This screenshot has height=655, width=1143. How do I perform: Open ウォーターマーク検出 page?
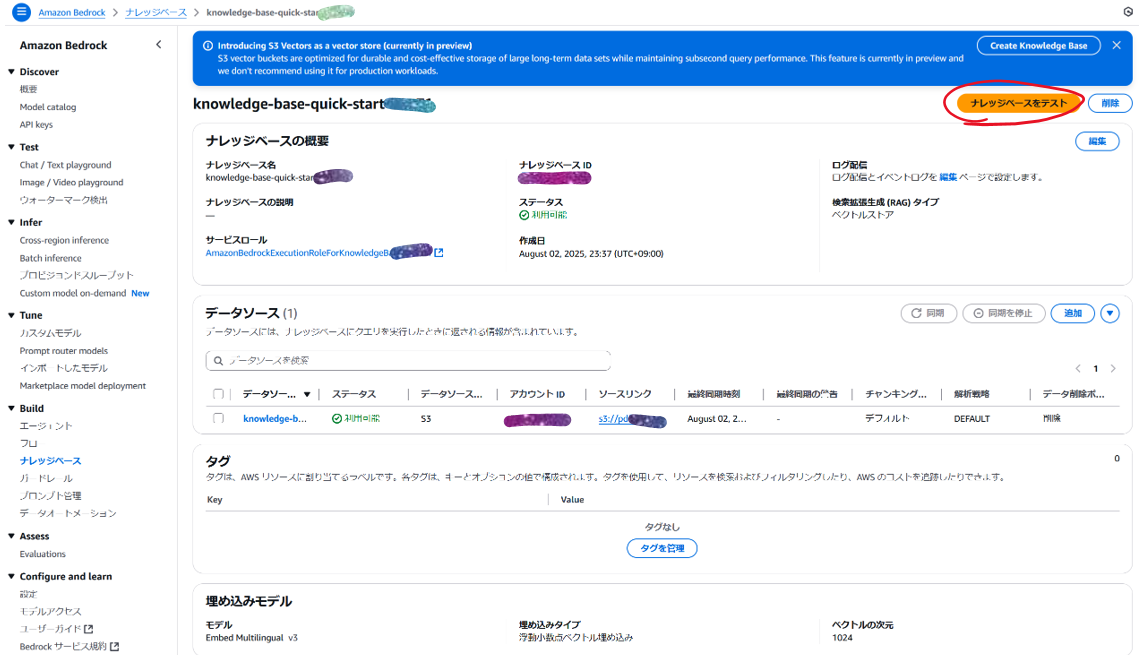pos(63,200)
